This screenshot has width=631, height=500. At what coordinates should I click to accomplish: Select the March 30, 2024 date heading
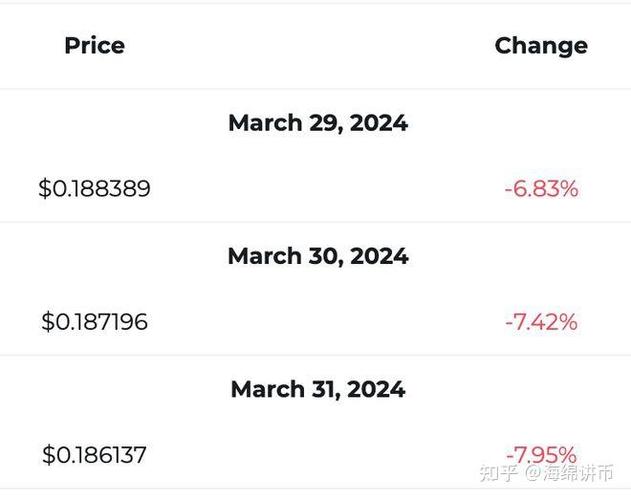(x=318, y=256)
